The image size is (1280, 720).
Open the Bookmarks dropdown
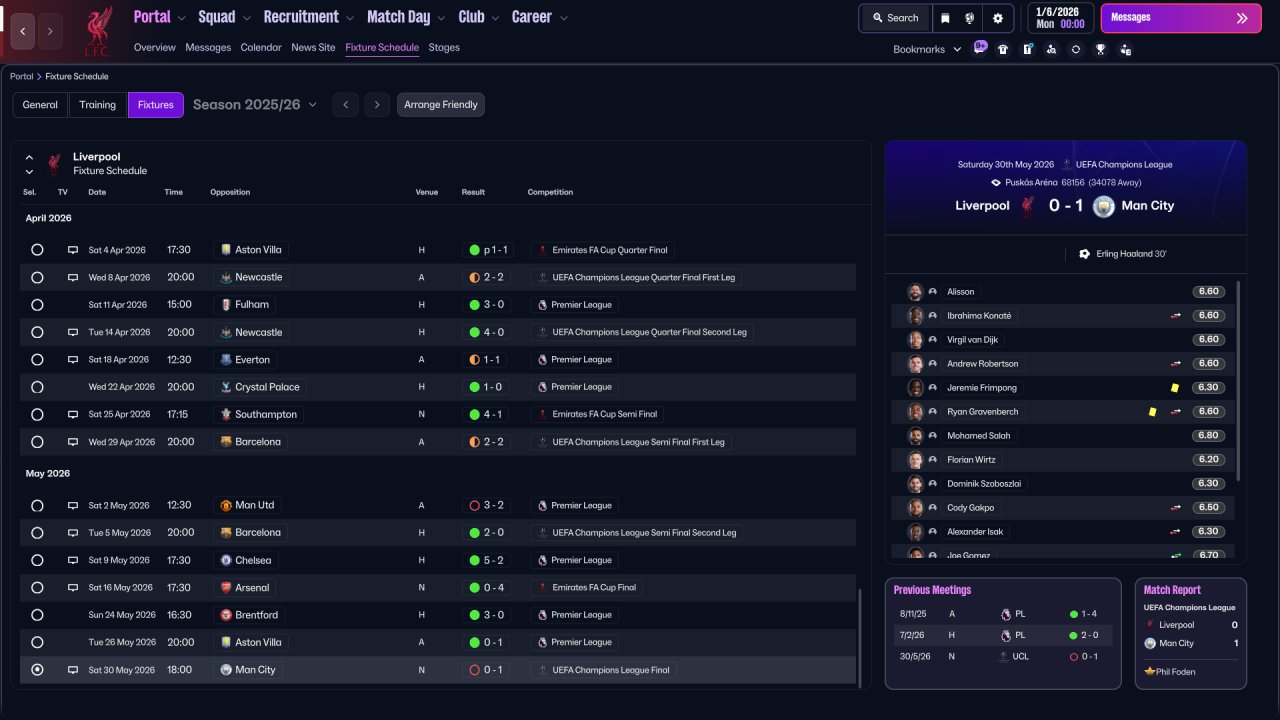click(927, 49)
